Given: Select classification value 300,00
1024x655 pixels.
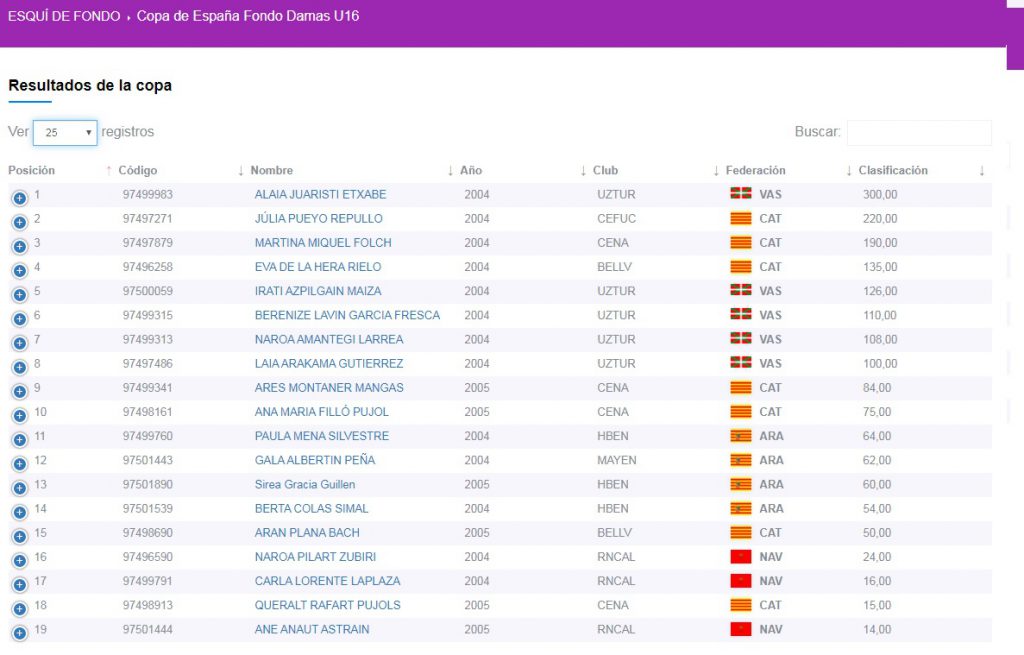Looking at the screenshot, I should click(880, 194).
